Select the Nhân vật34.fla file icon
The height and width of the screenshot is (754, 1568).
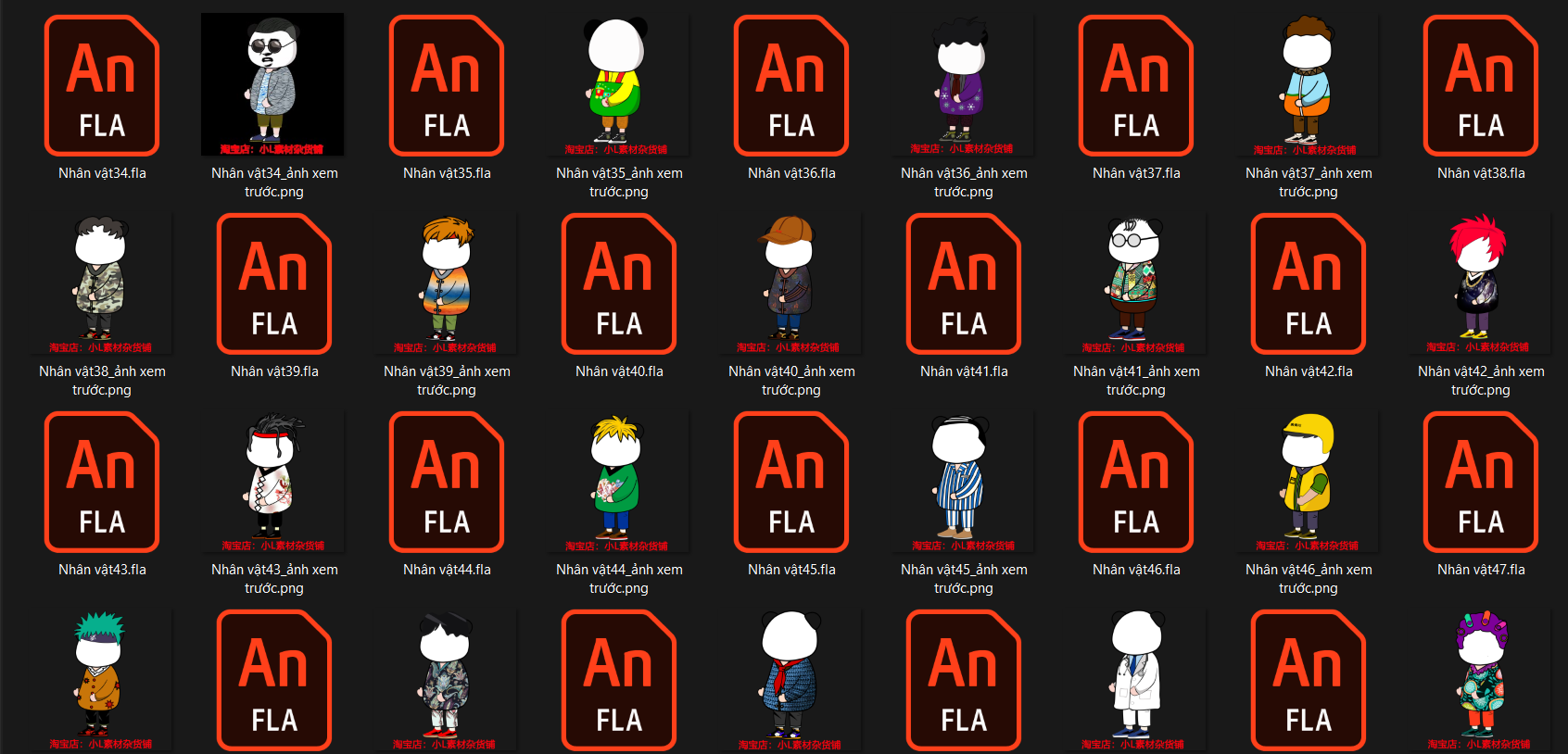click(x=102, y=85)
